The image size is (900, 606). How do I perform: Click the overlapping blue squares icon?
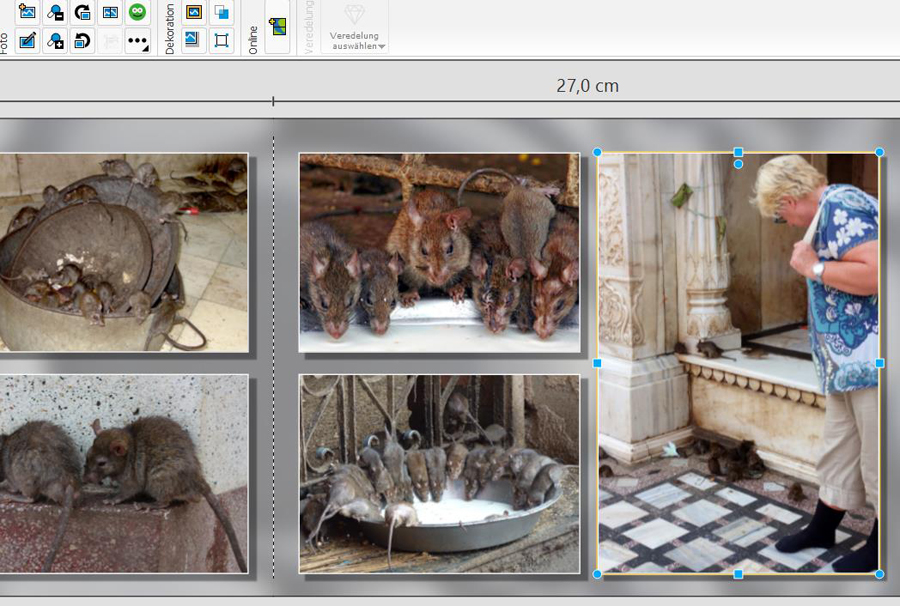click(x=221, y=12)
